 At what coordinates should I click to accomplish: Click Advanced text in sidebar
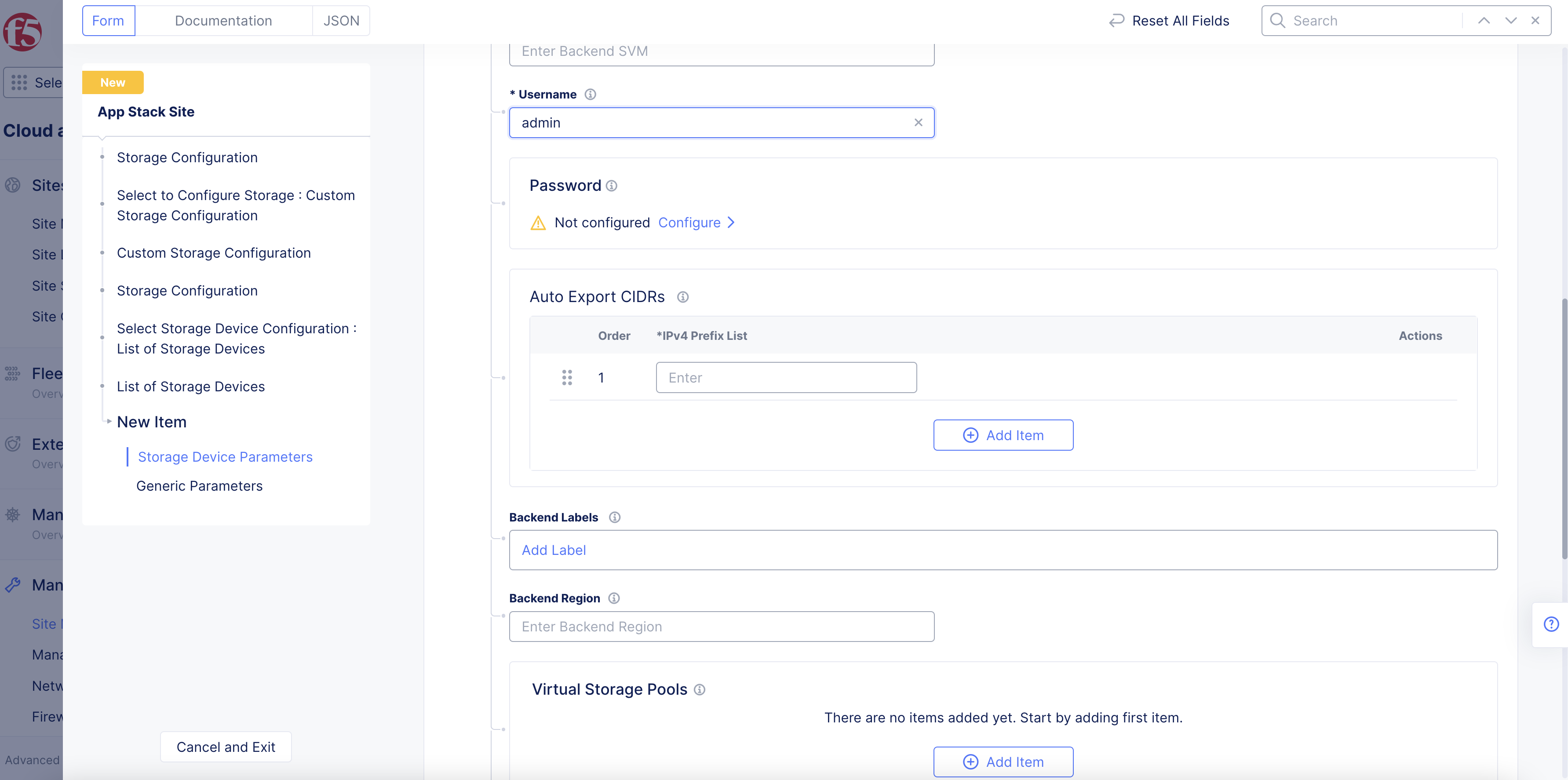32,761
